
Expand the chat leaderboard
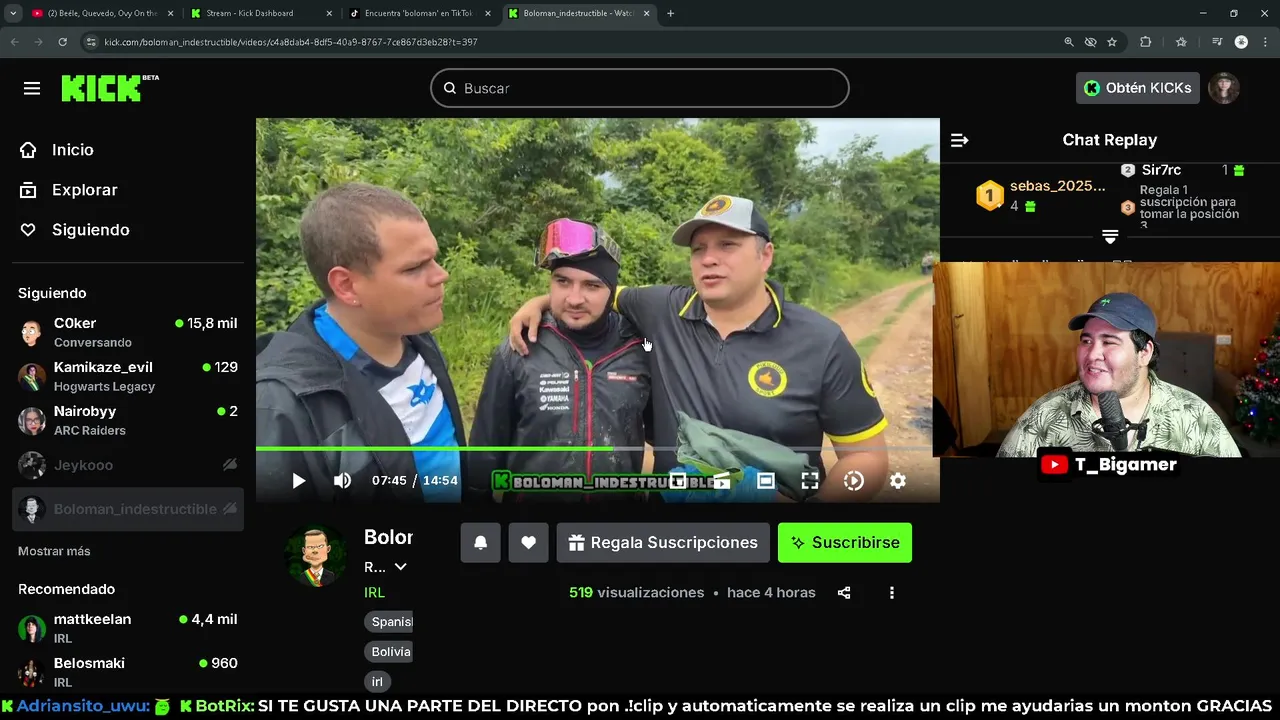click(1110, 237)
